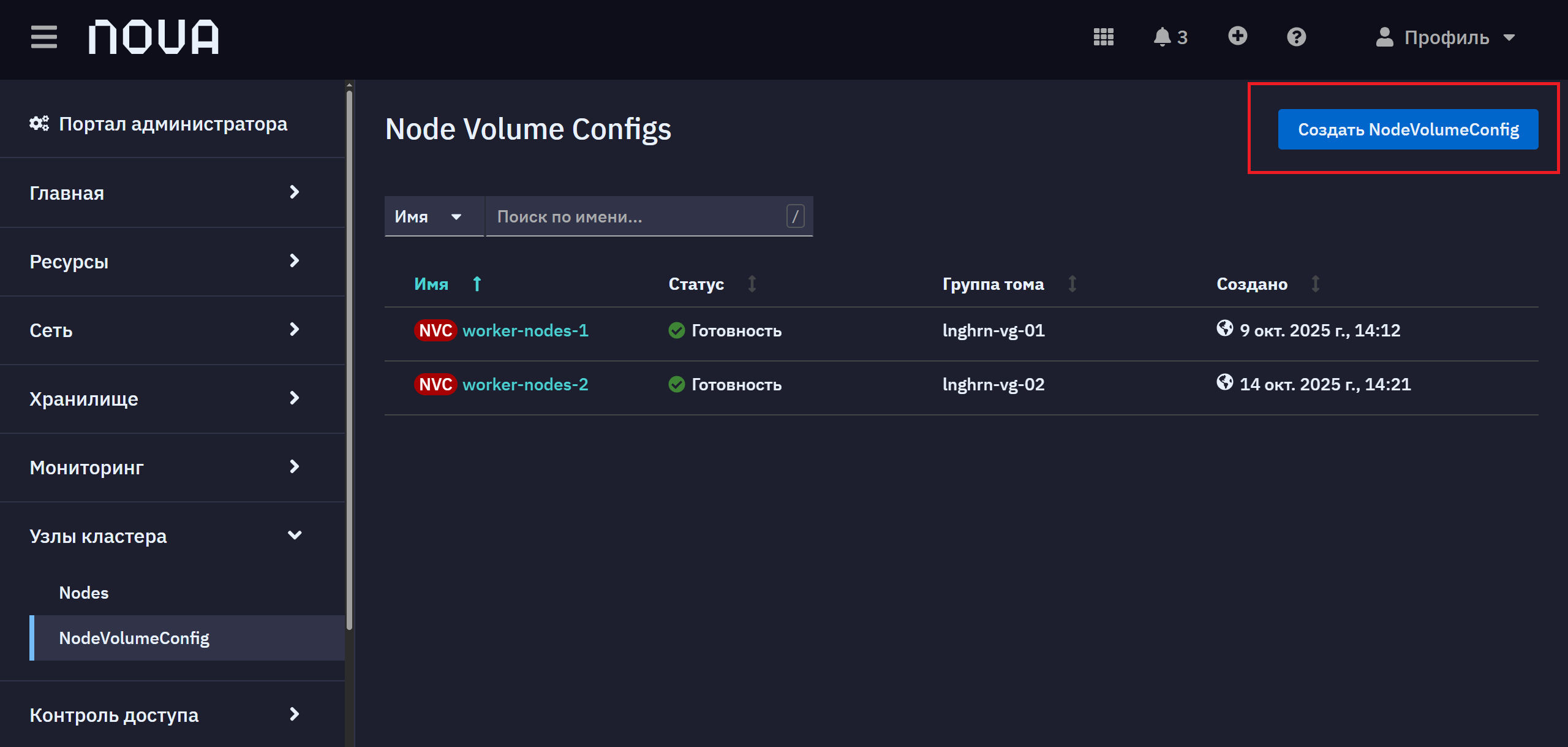
Task: Sort table by Статус arrows
Action: (752, 284)
